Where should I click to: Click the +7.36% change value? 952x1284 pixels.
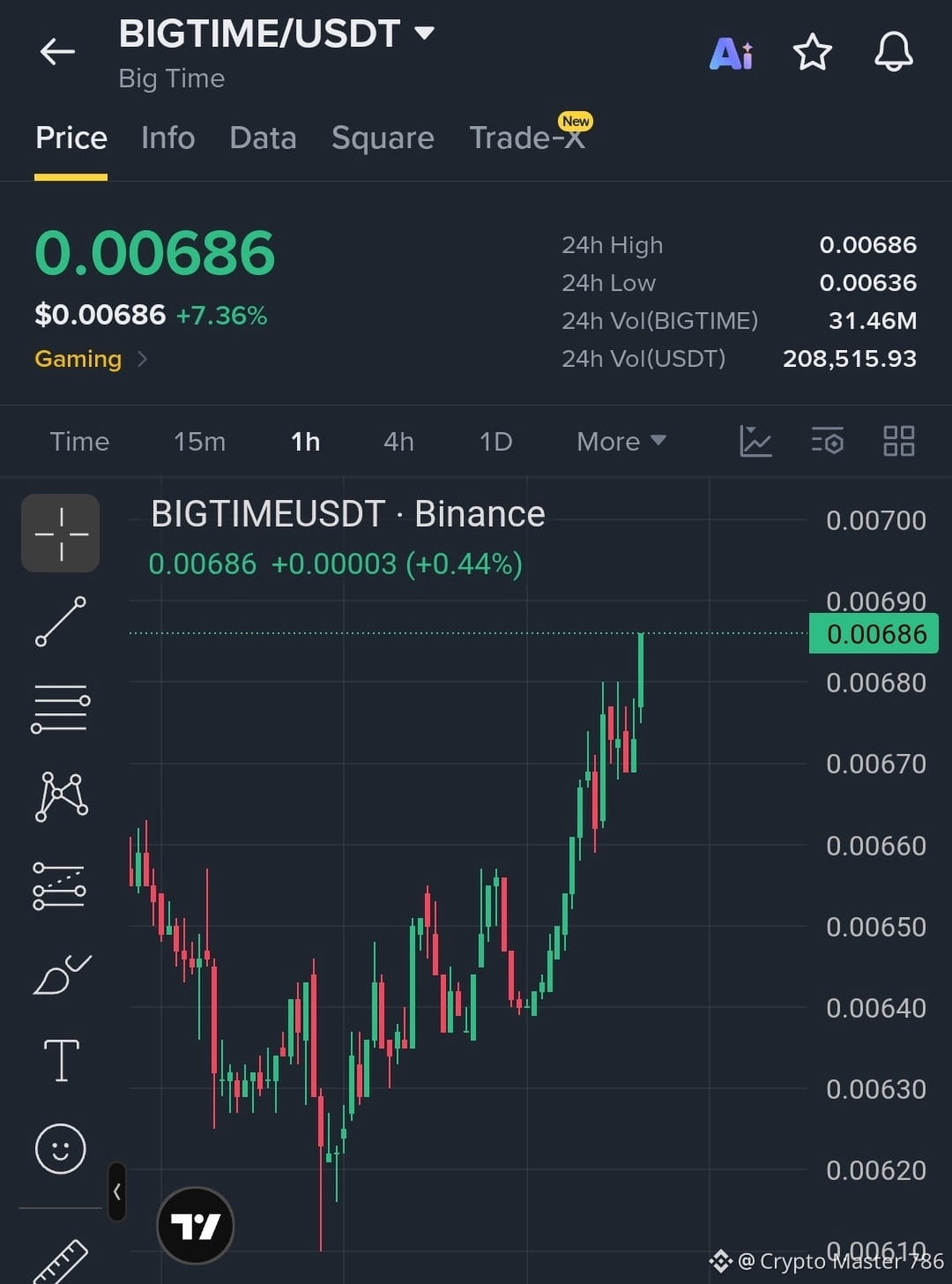tap(221, 316)
